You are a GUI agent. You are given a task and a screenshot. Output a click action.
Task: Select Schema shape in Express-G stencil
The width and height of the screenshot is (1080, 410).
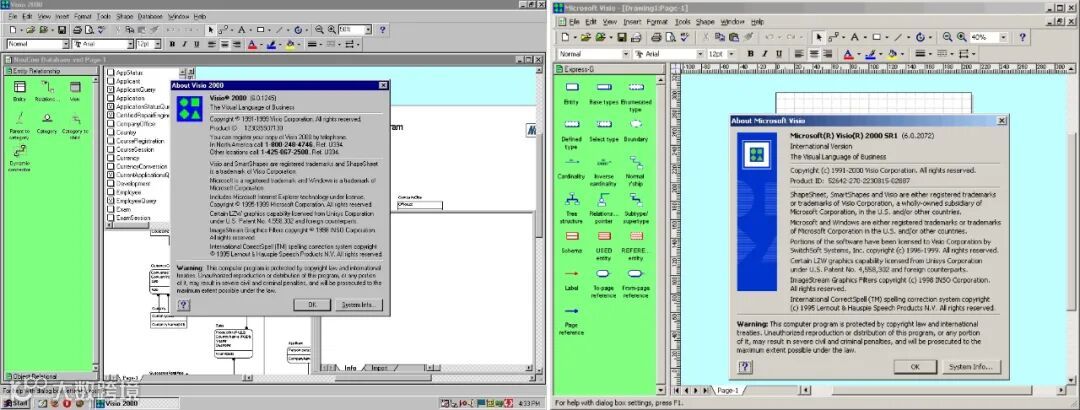pyautogui.click(x=571, y=240)
